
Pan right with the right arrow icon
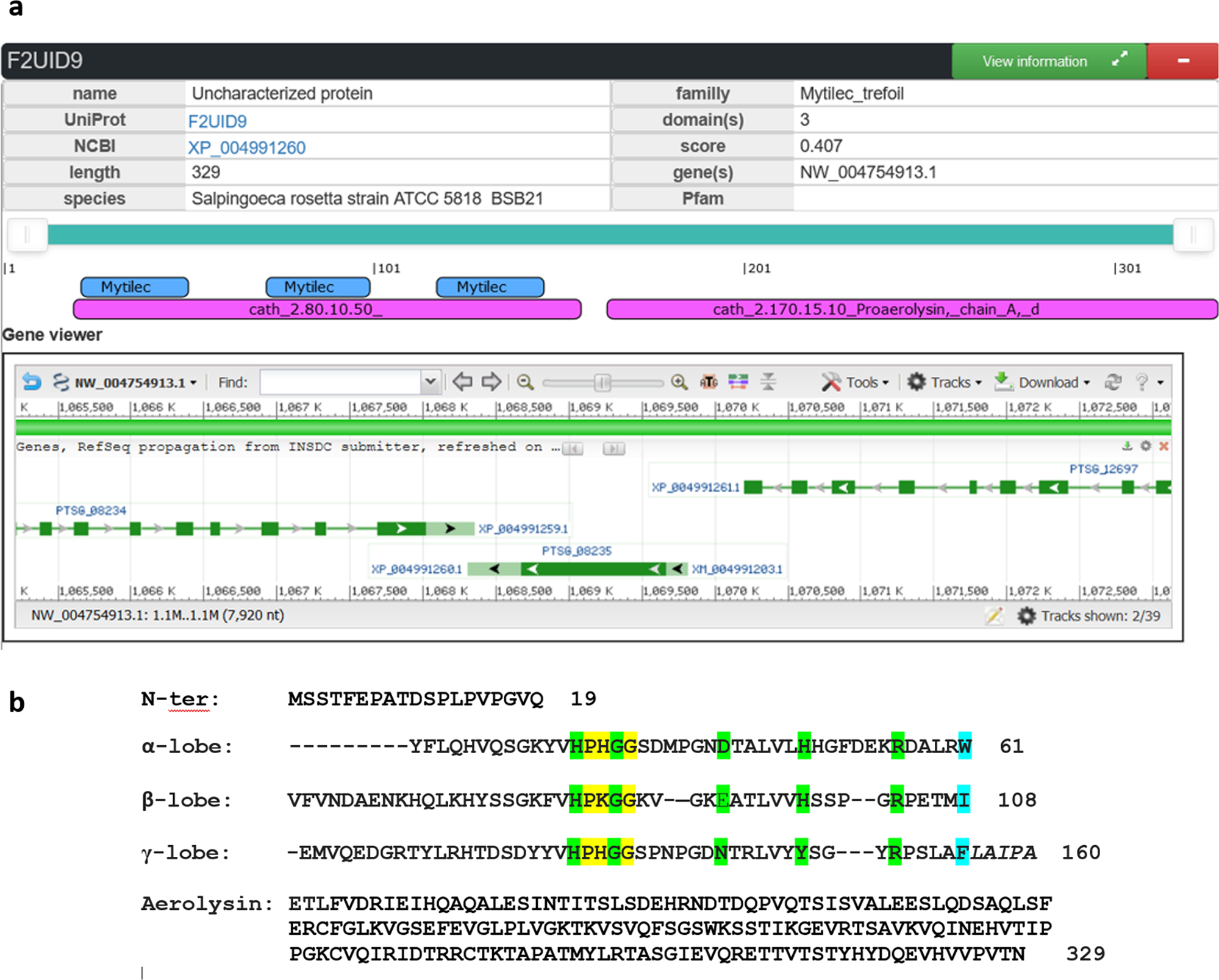click(x=491, y=382)
